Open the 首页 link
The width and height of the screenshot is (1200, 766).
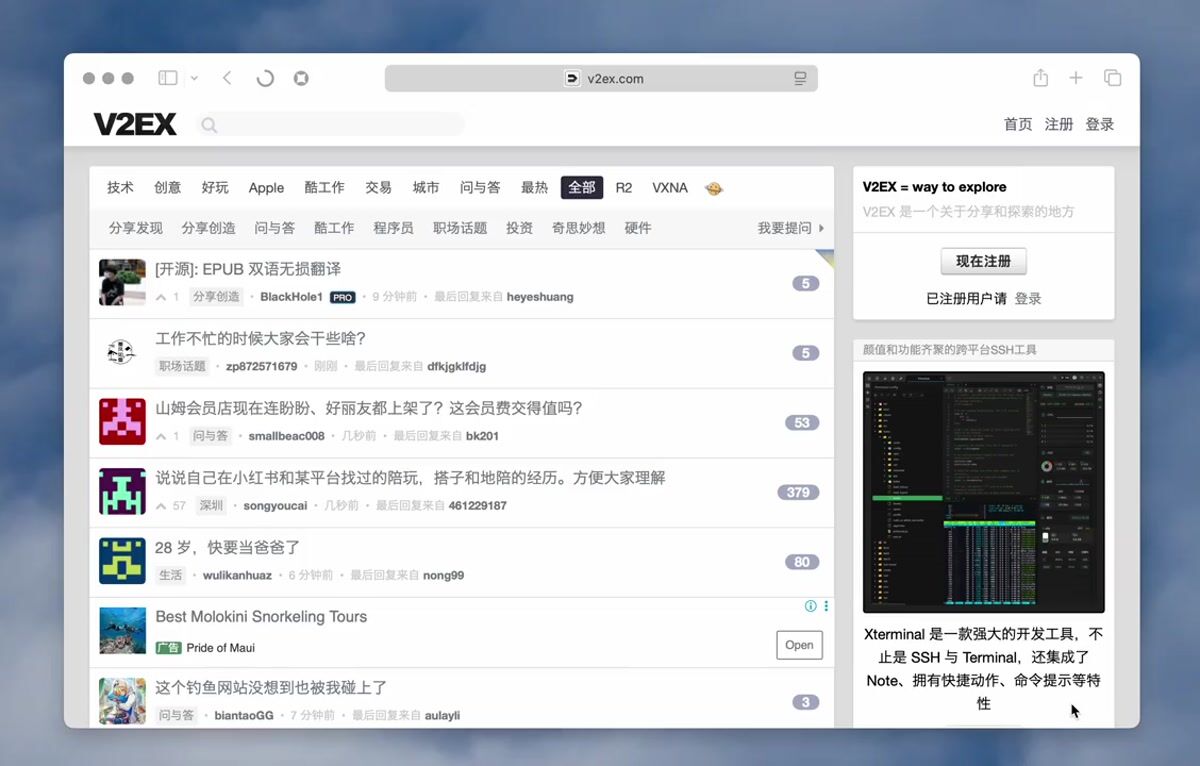[x=1018, y=124]
